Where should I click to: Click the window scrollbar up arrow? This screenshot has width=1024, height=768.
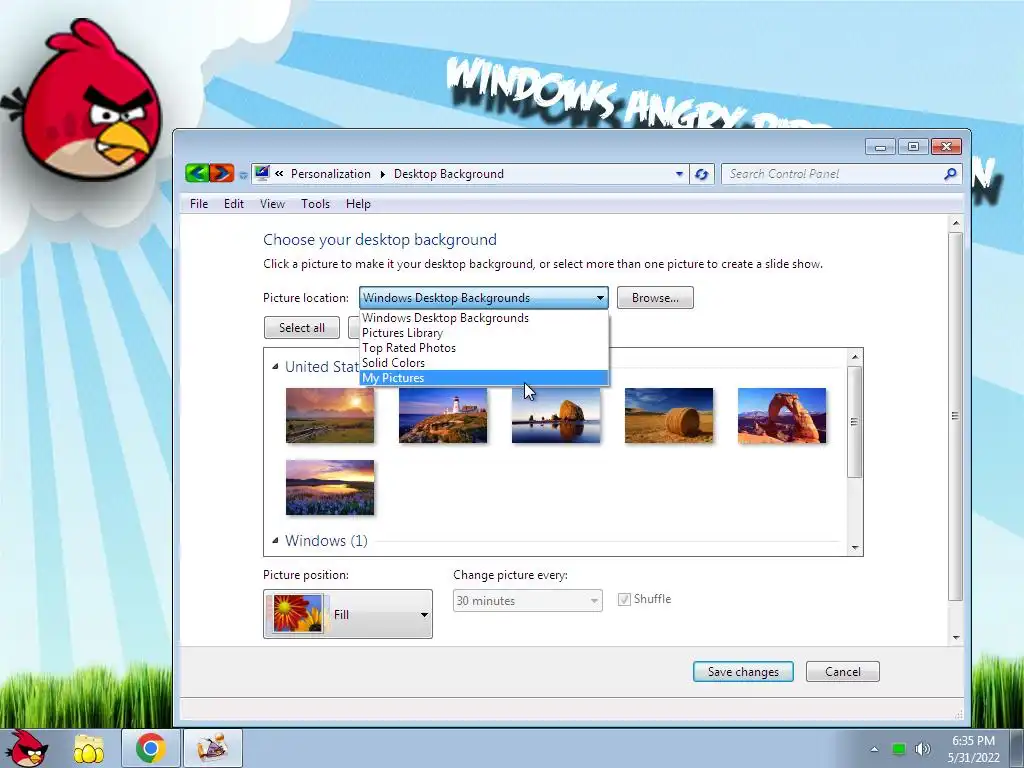(x=955, y=224)
